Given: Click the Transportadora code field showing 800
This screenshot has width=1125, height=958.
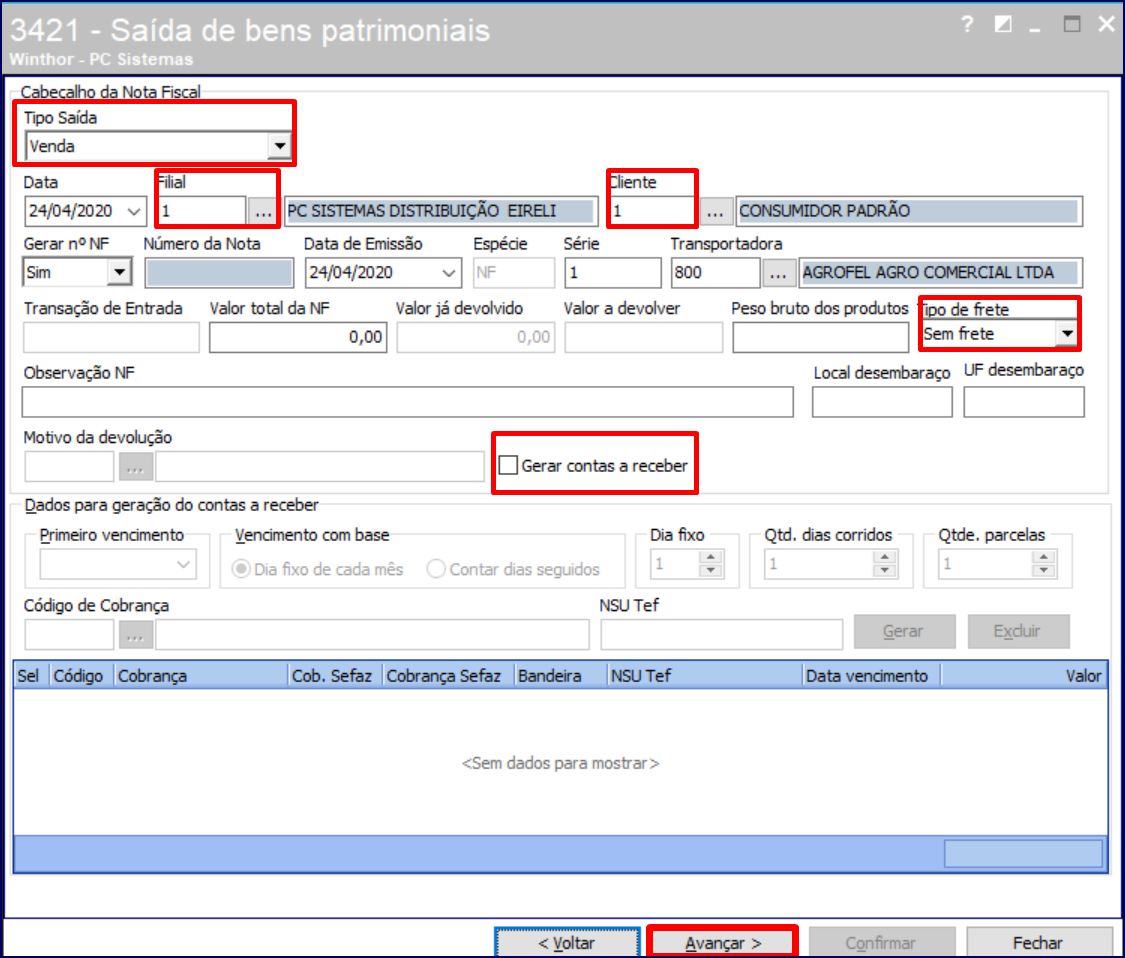Looking at the screenshot, I should (715, 273).
